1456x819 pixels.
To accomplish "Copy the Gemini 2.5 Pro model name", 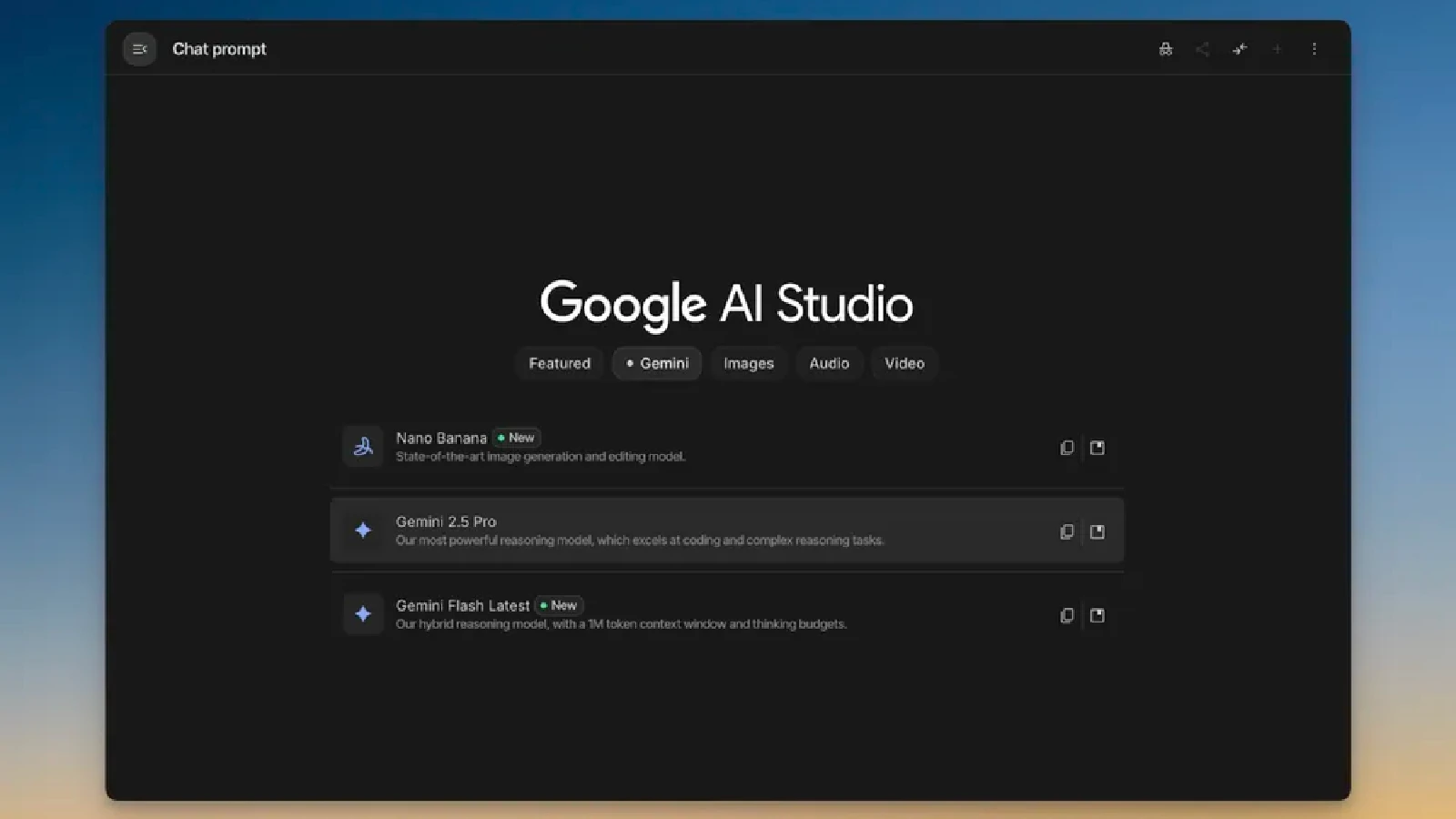I will [x=1067, y=531].
